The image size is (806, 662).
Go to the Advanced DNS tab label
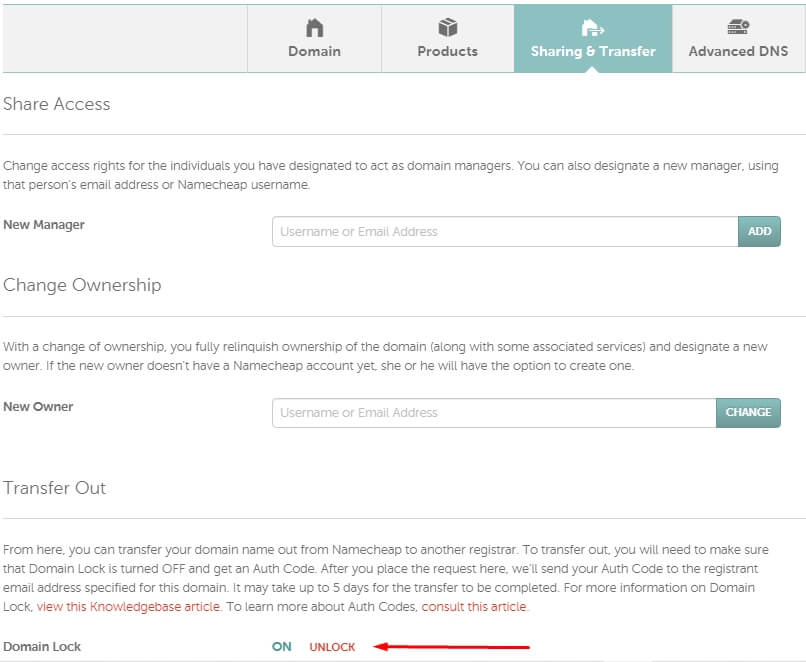pos(738,51)
